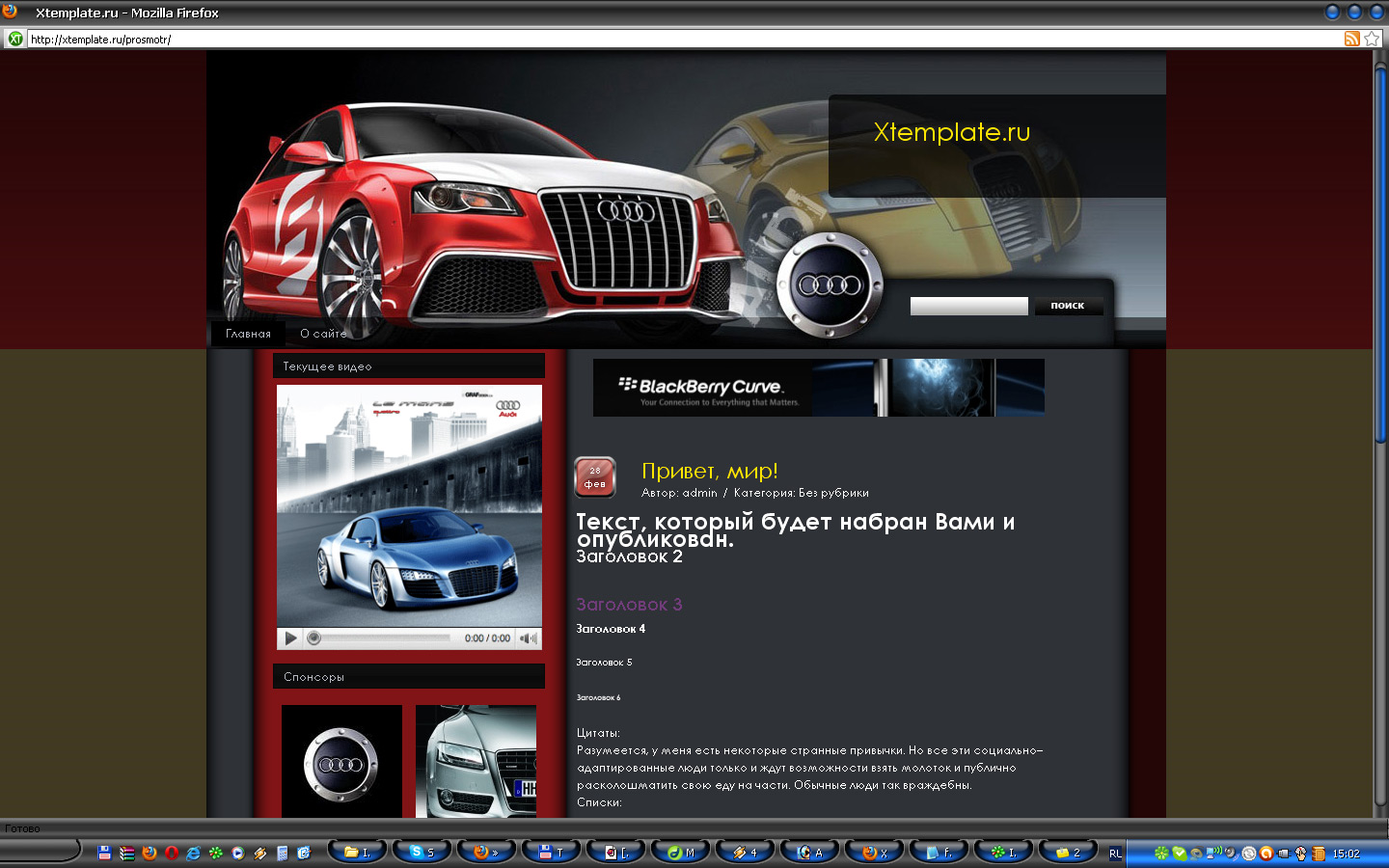Click the pointing hand tray icon
1389x868 pixels.
tap(1300, 854)
